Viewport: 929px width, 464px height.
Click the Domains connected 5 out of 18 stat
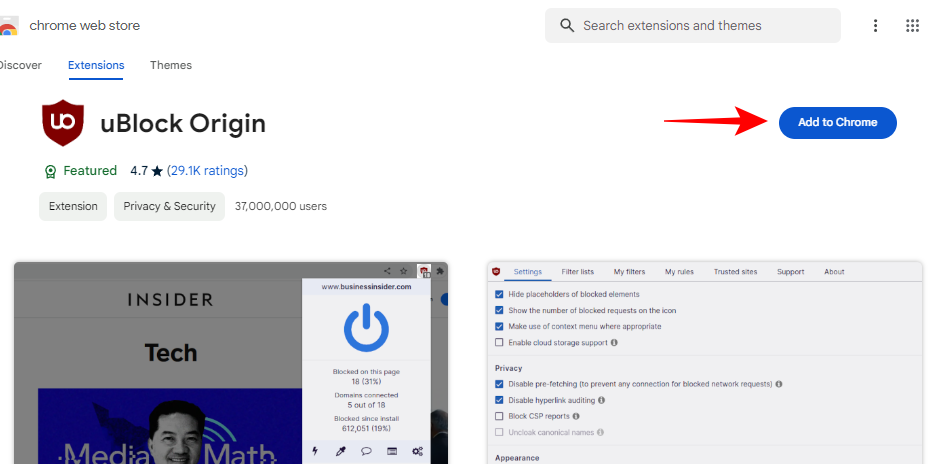pos(366,400)
